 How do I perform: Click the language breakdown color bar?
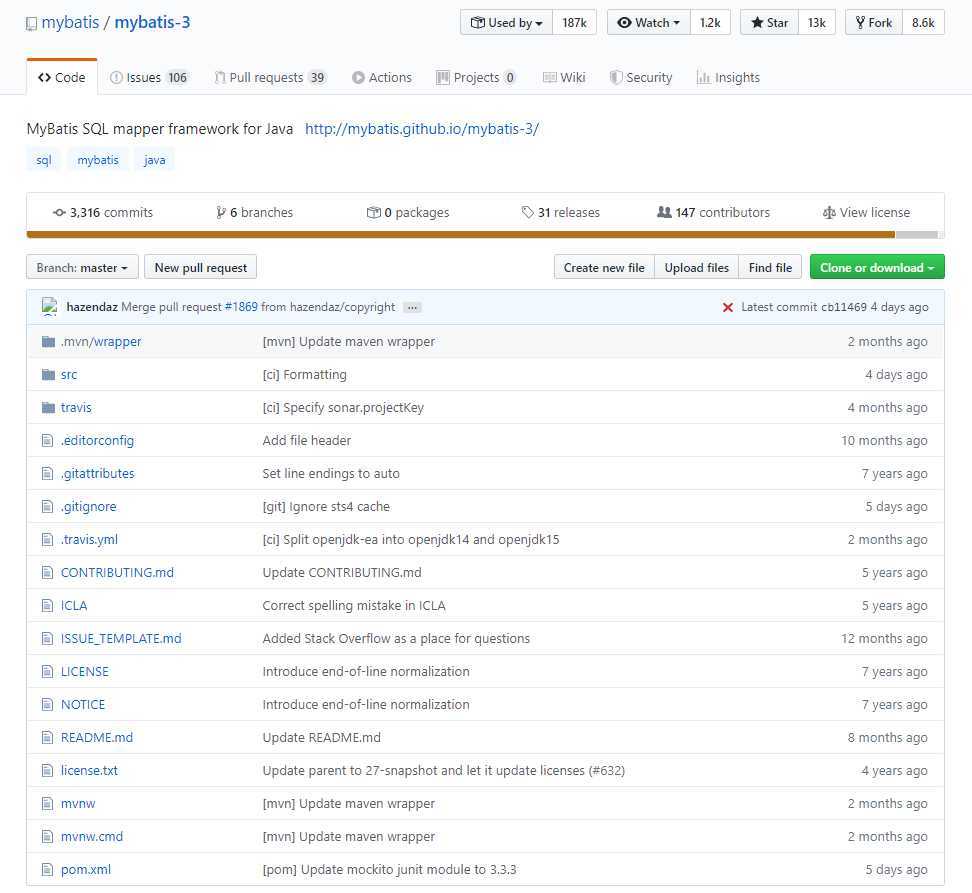tap(485, 235)
